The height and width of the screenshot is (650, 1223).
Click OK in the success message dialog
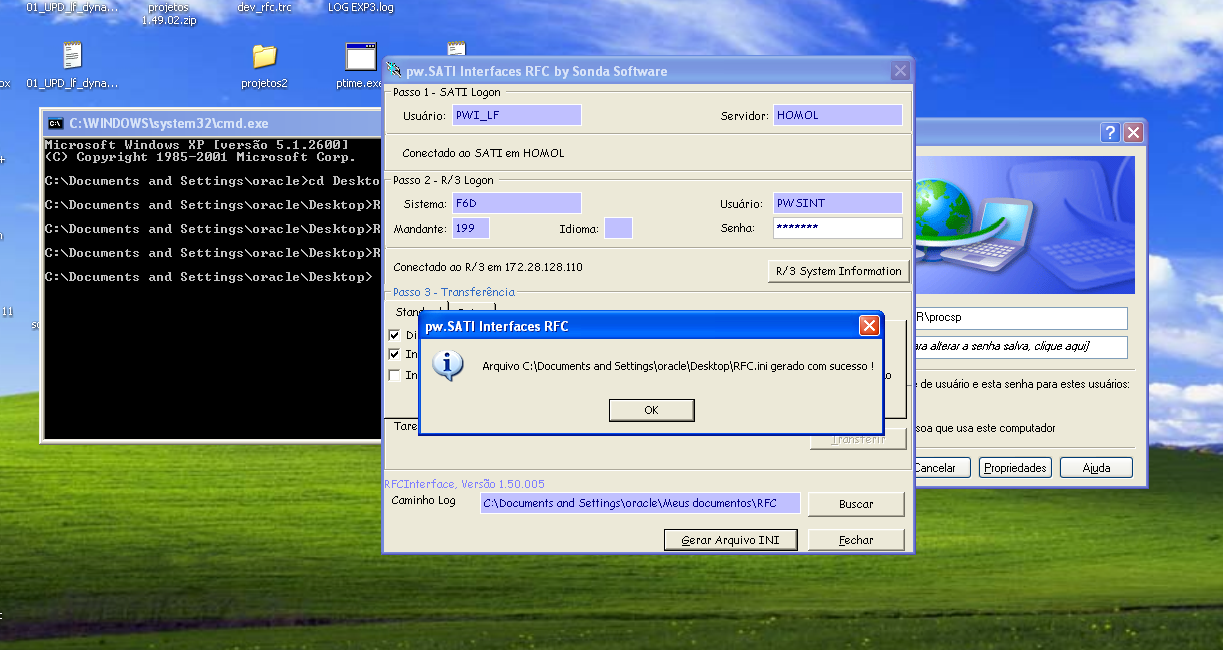coord(651,410)
